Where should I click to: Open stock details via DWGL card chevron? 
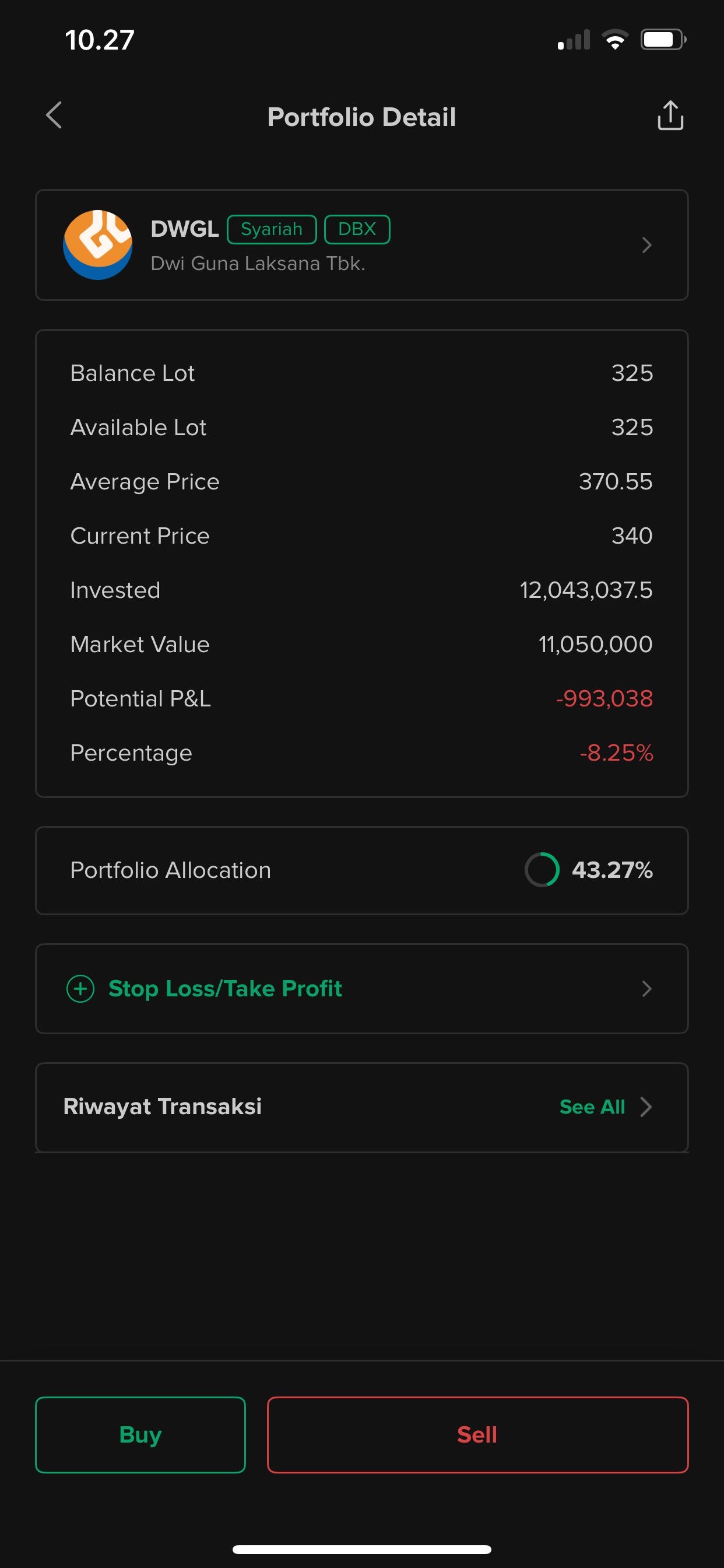pos(646,246)
